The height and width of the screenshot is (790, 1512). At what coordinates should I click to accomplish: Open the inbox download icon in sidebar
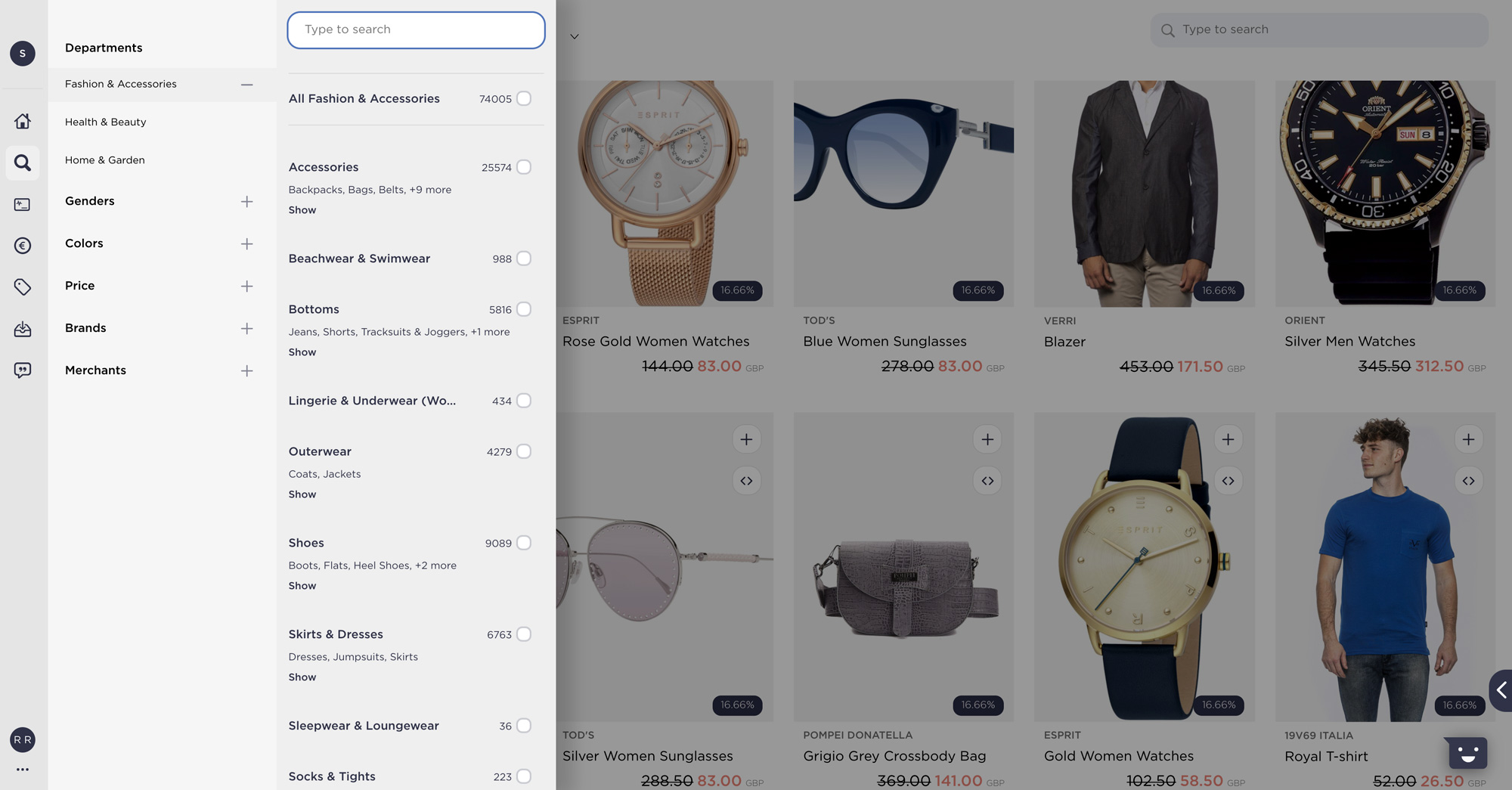pos(23,329)
